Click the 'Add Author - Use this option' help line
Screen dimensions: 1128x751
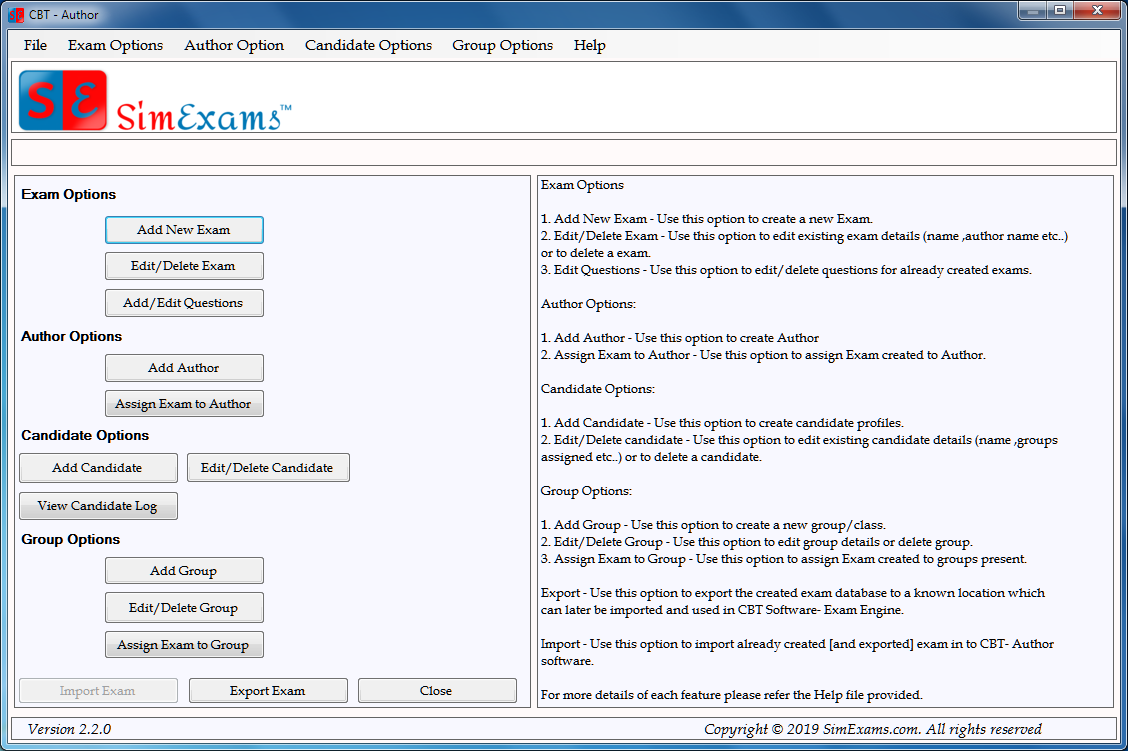[680, 338]
